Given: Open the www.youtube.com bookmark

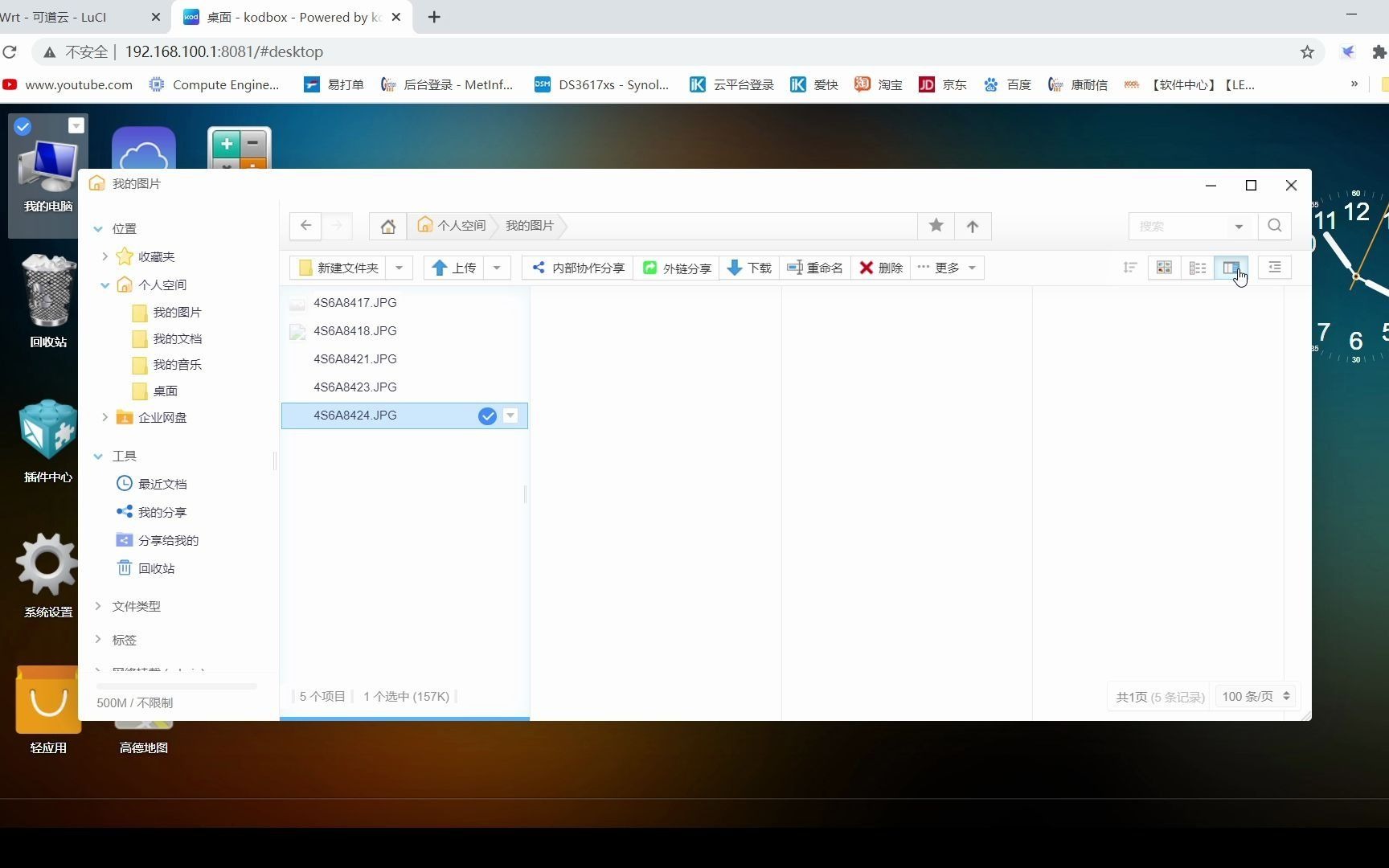Looking at the screenshot, I should (68, 84).
